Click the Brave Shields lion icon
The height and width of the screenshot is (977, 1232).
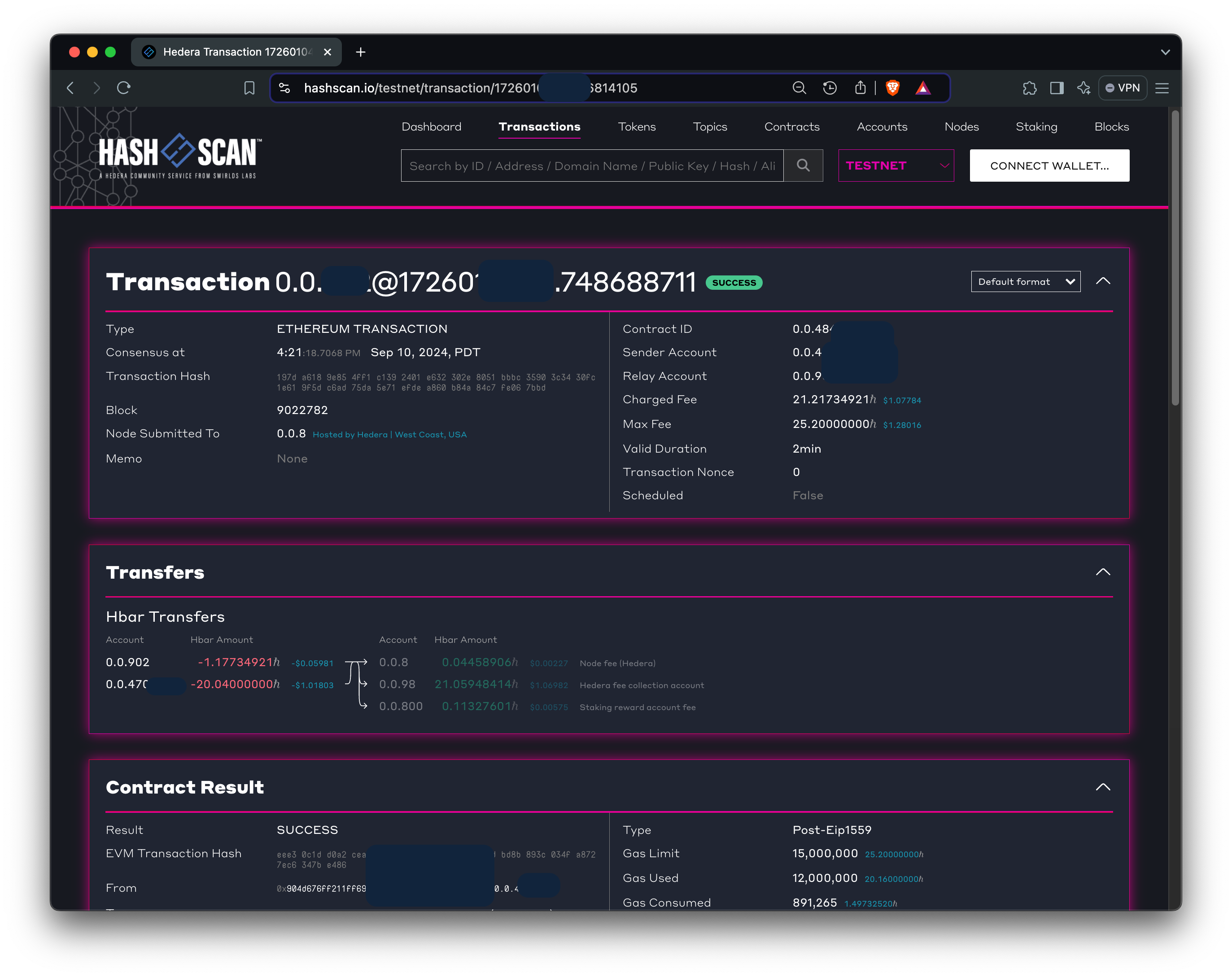(x=892, y=88)
